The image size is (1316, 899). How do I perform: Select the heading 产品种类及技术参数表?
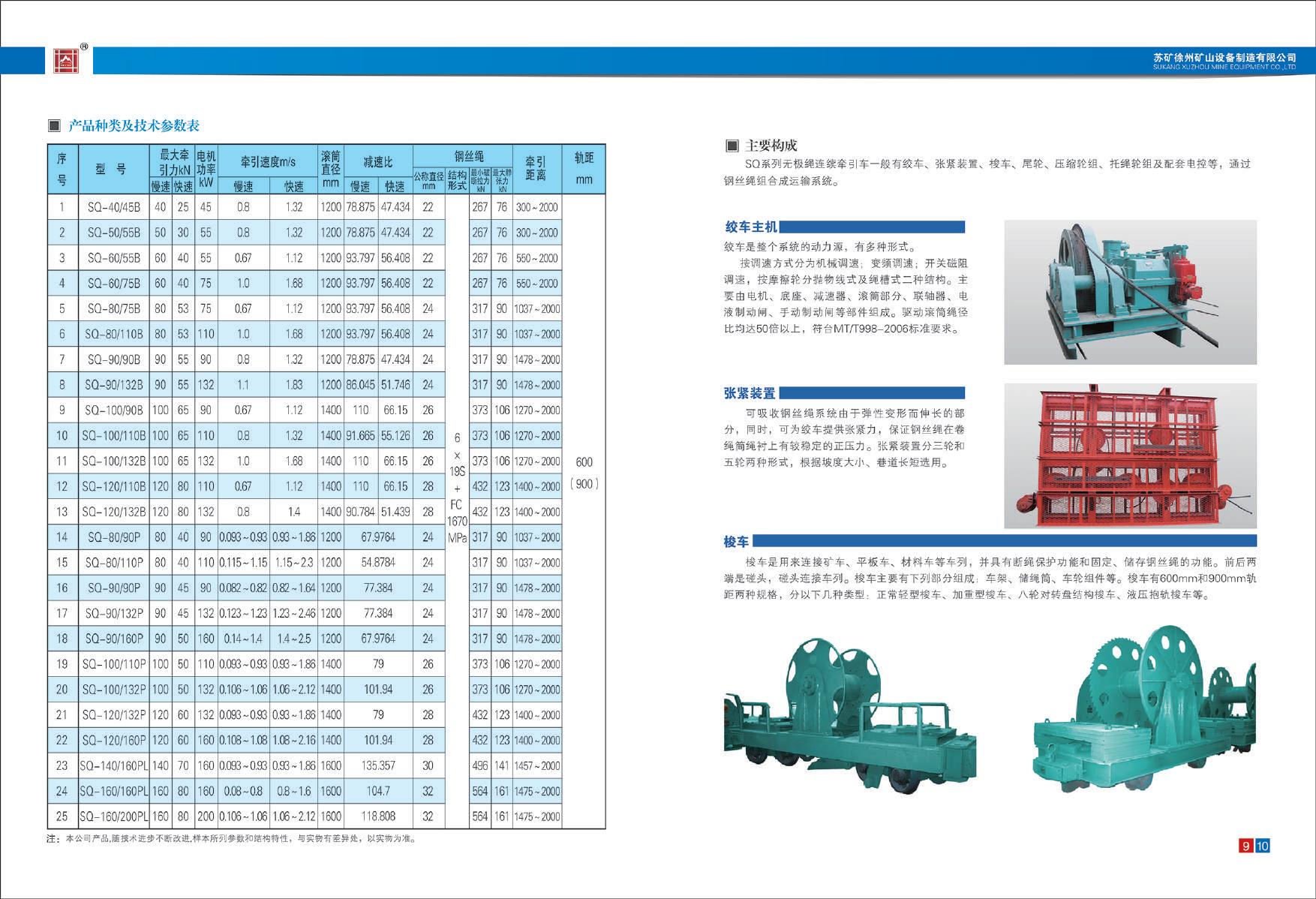pyautogui.click(x=134, y=125)
